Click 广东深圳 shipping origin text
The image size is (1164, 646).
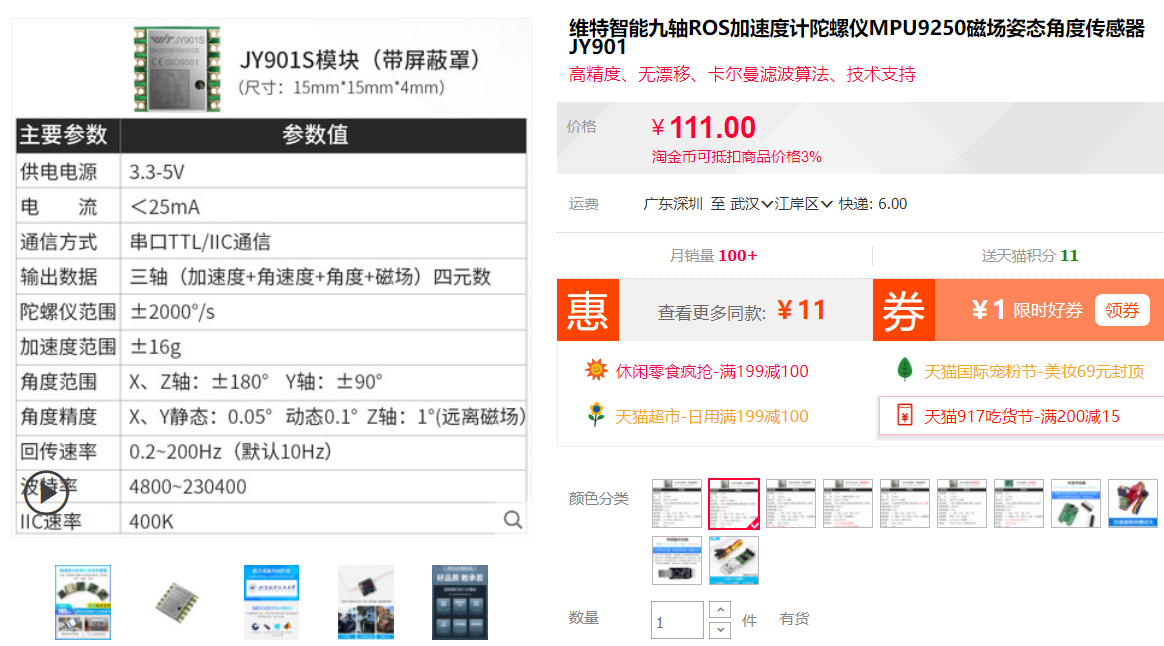(x=673, y=204)
